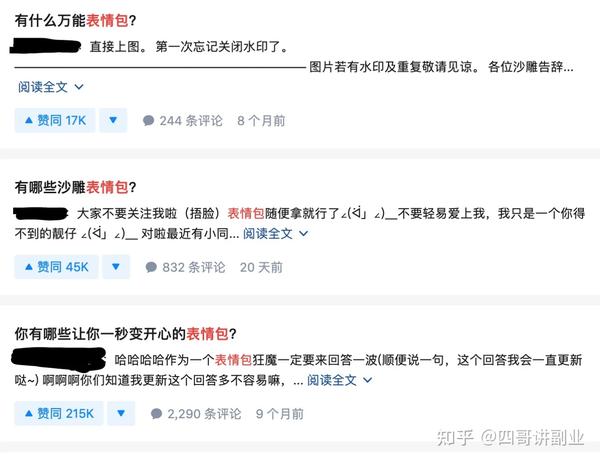Click downvote arrow beside 赞同 215K
Screen dimensions: 600x462
(121, 413)
